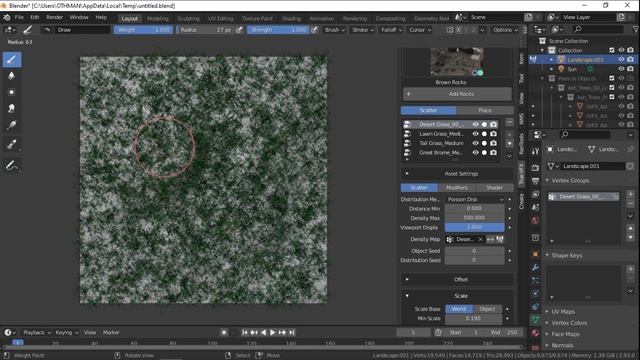This screenshot has height=360, width=640.
Task: Open the File menu
Action: [x=19, y=18]
